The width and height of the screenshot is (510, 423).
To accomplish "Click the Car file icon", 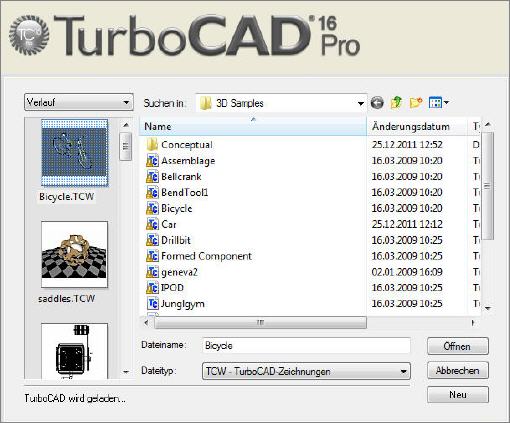I will click(x=152, y=224).
